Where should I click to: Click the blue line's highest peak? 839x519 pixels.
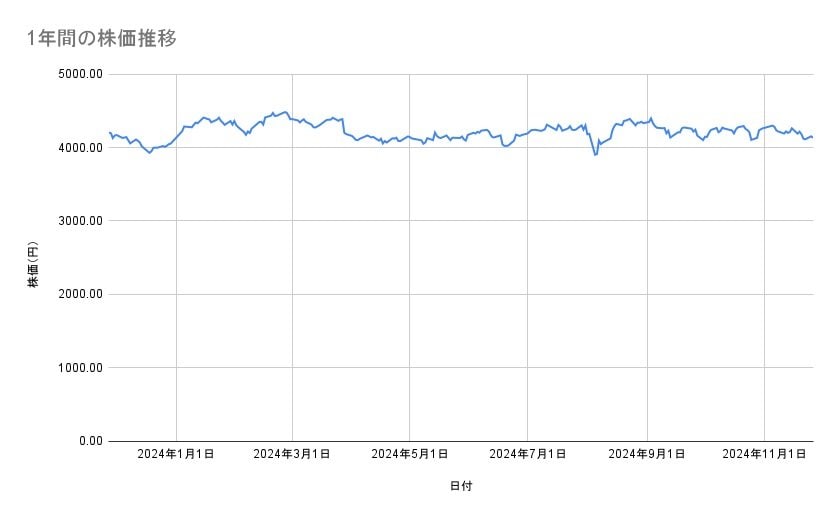tap(285, 112)
